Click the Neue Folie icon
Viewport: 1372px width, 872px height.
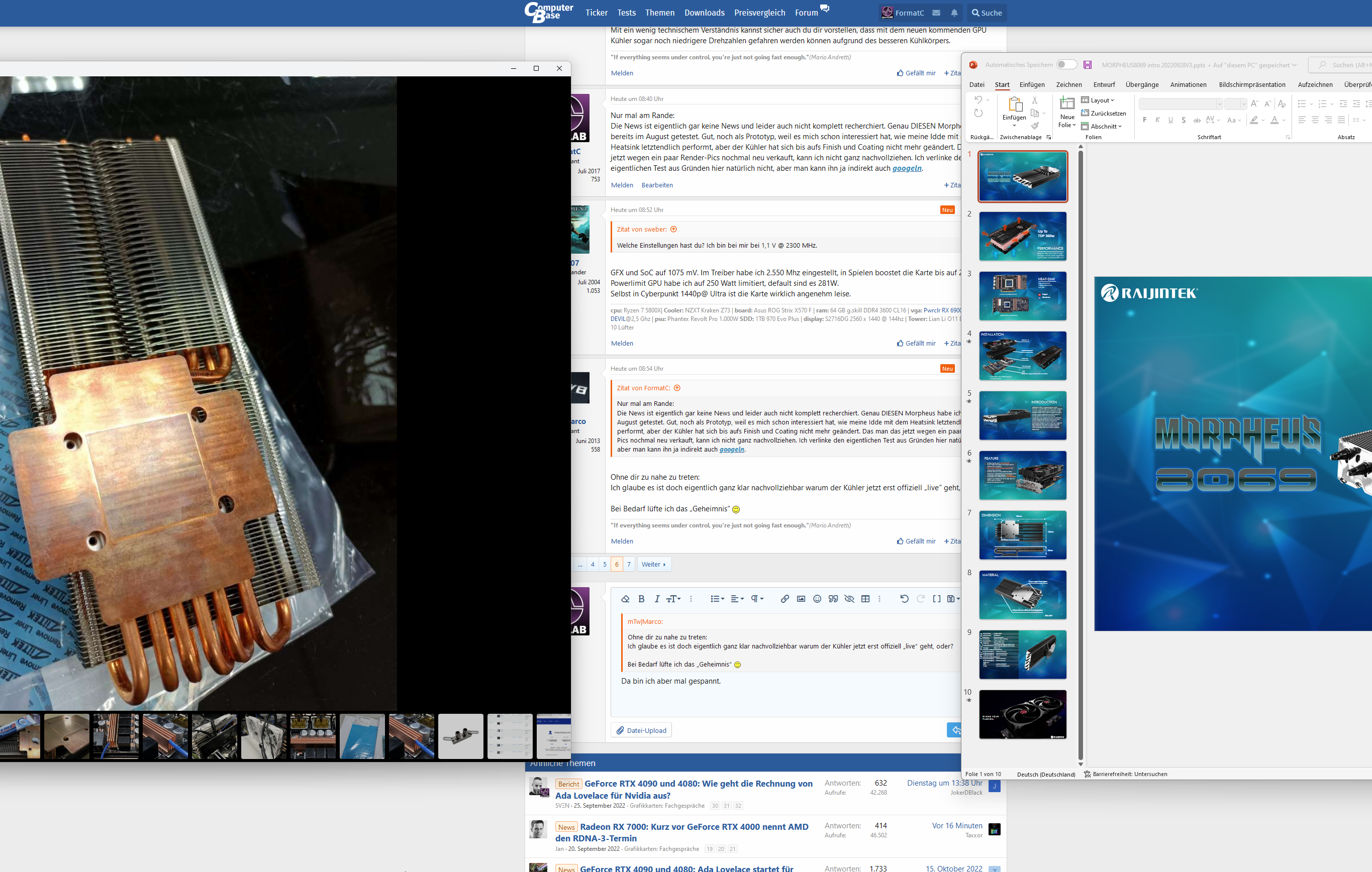(1066, 103)
